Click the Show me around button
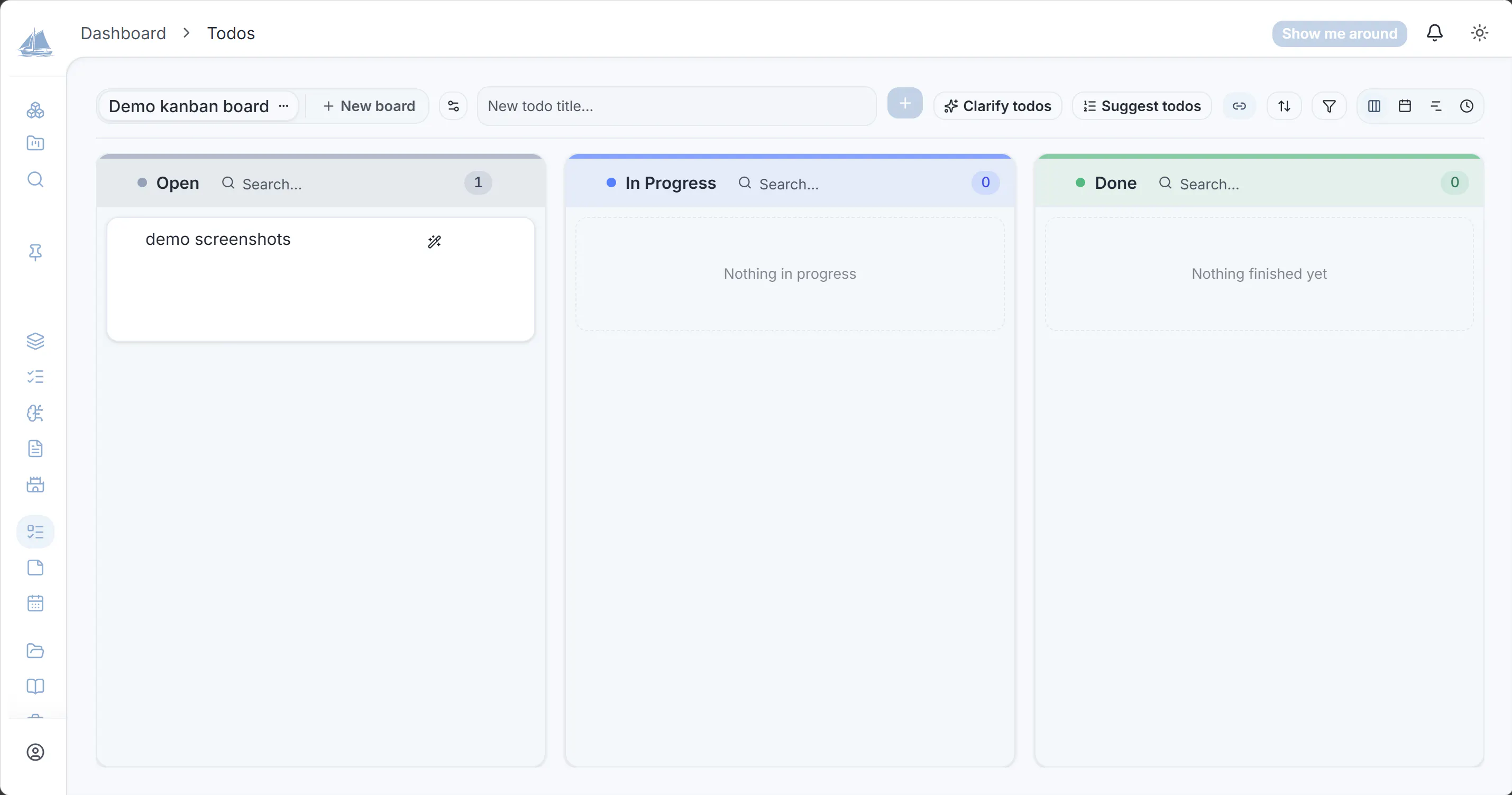 point(1340,33)
